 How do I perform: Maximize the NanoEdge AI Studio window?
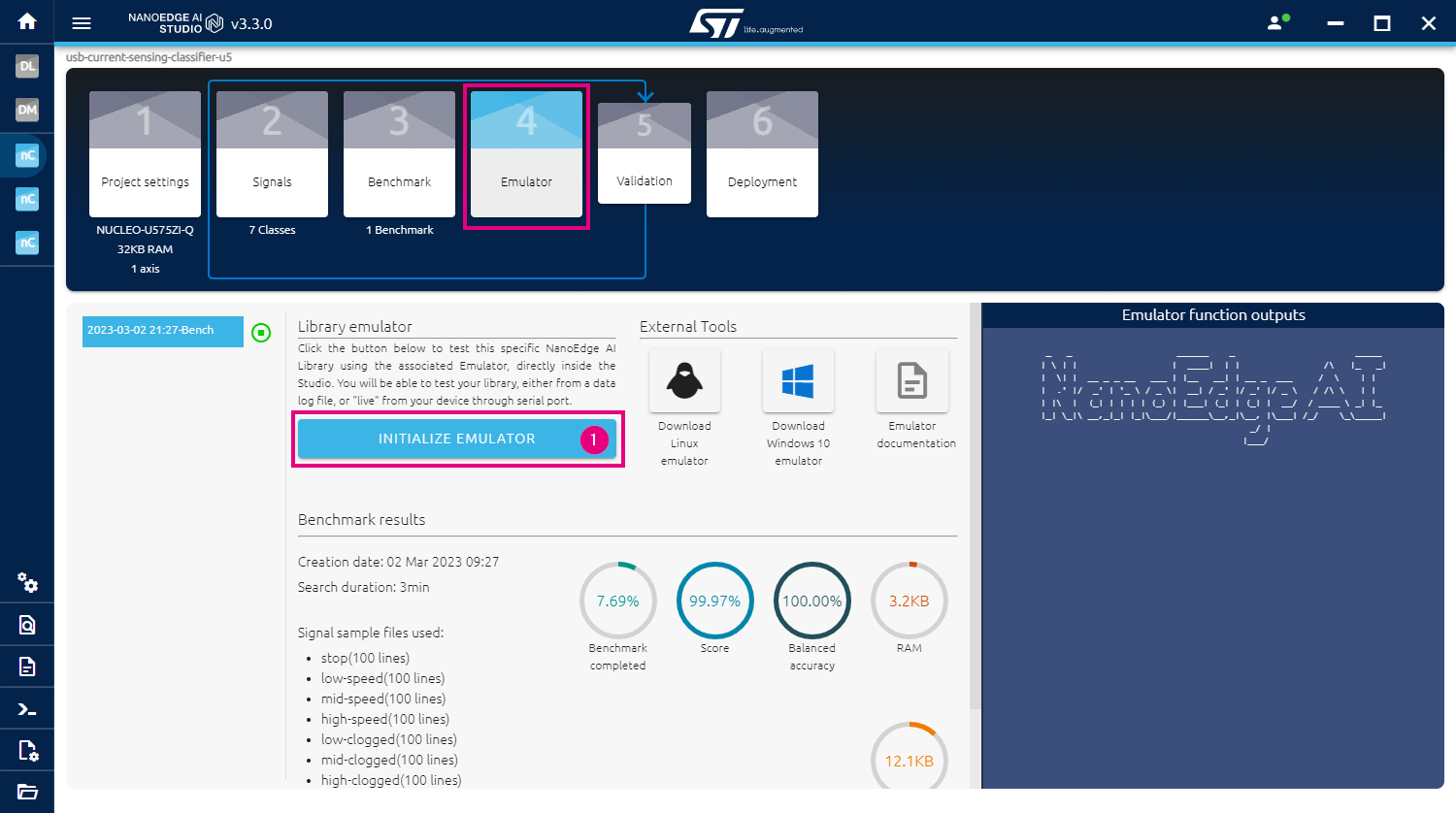point(1382,22)
